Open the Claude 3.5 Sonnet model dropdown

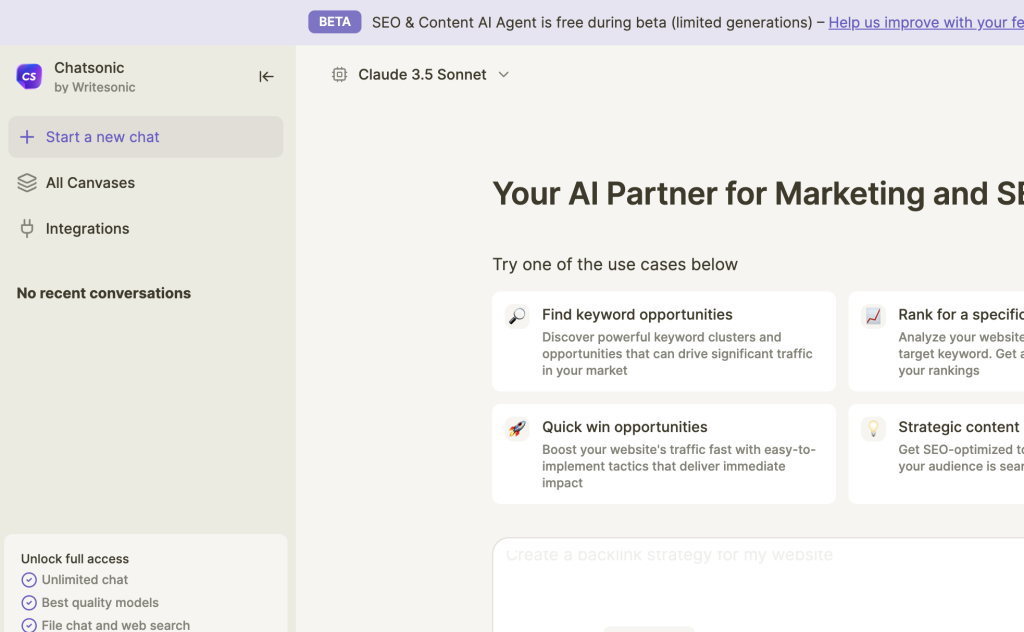click(422, 74)
